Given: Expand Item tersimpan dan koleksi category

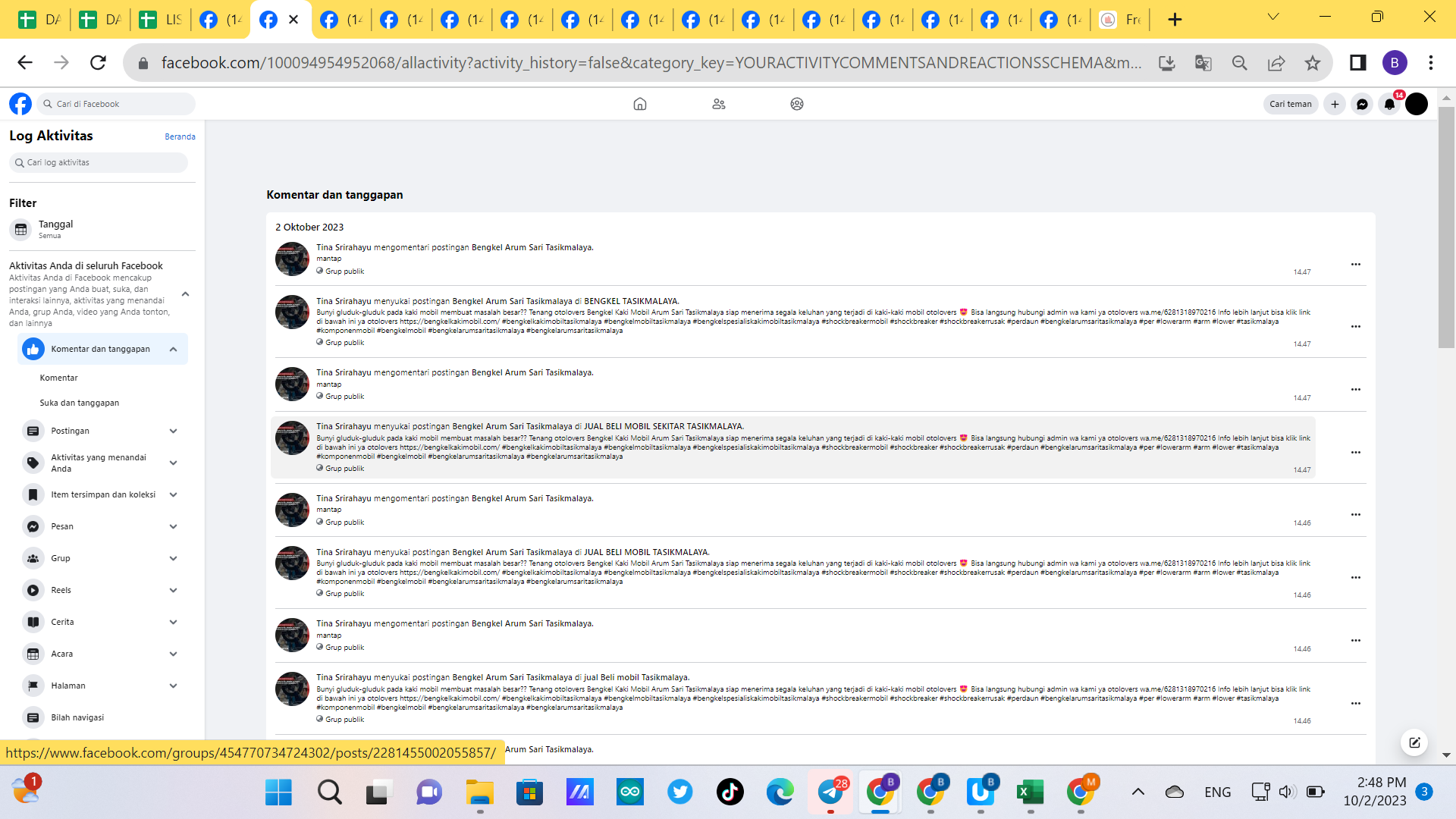Looking at the screenshot, I should [x=174, y=494].
